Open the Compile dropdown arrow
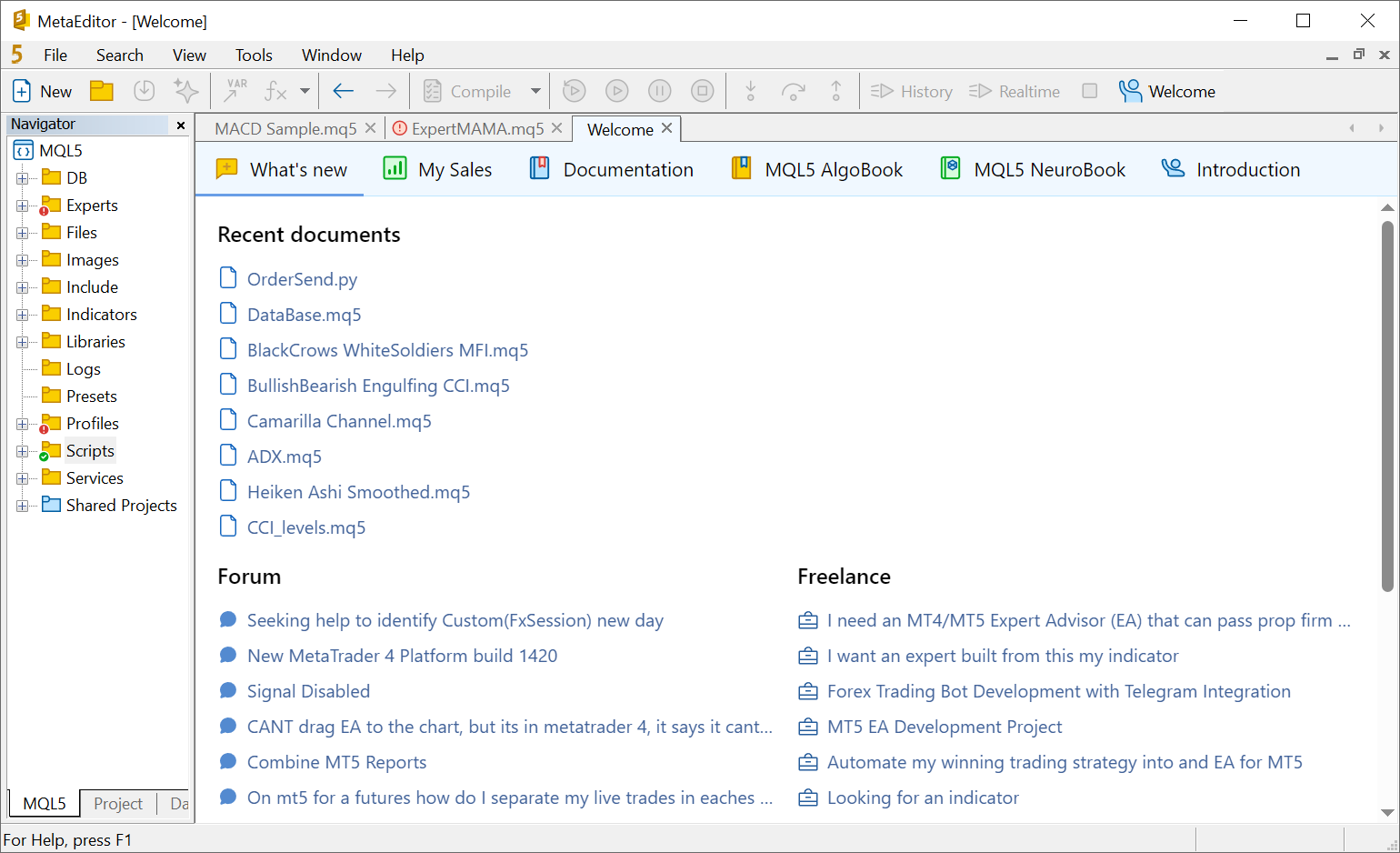 tap(535, 90)
